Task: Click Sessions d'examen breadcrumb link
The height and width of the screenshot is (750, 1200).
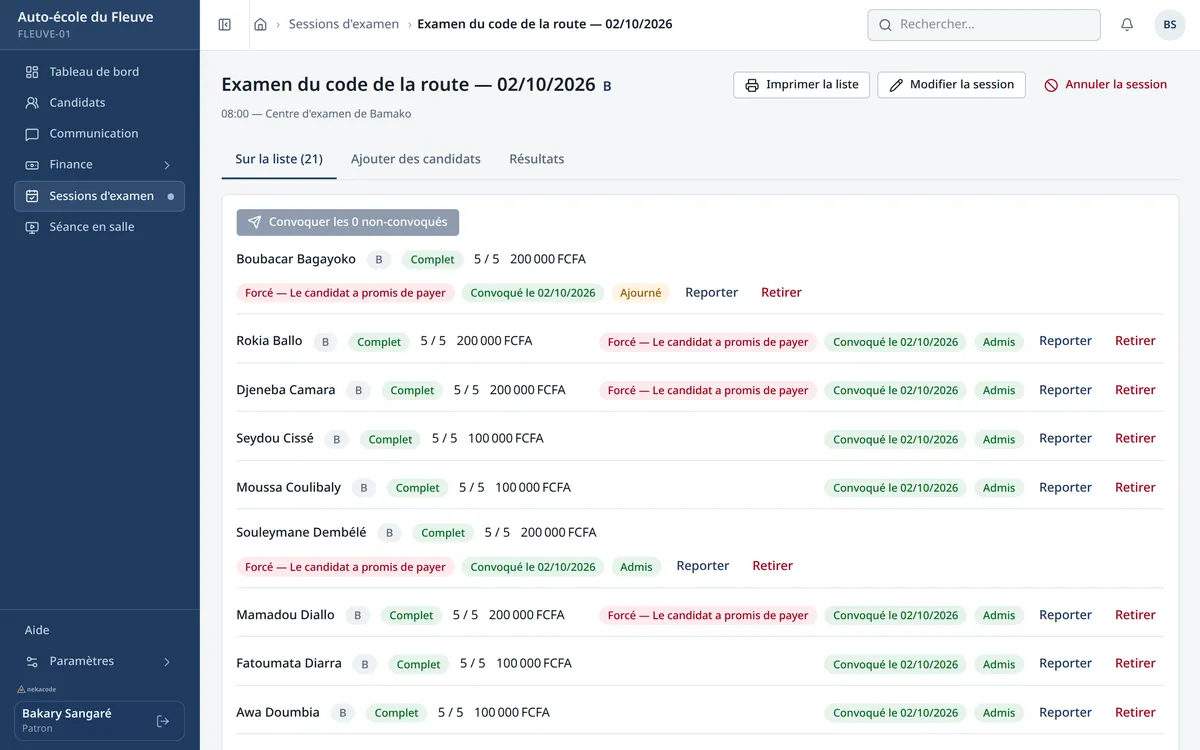Action: click(x=344, y=25)
